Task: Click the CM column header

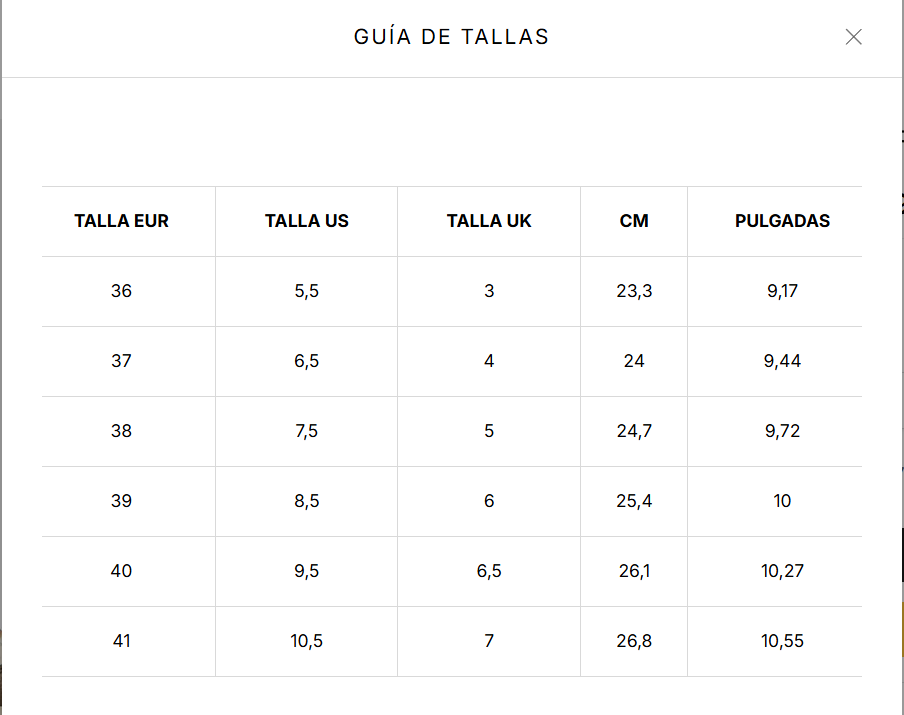Action: [634, 221]
